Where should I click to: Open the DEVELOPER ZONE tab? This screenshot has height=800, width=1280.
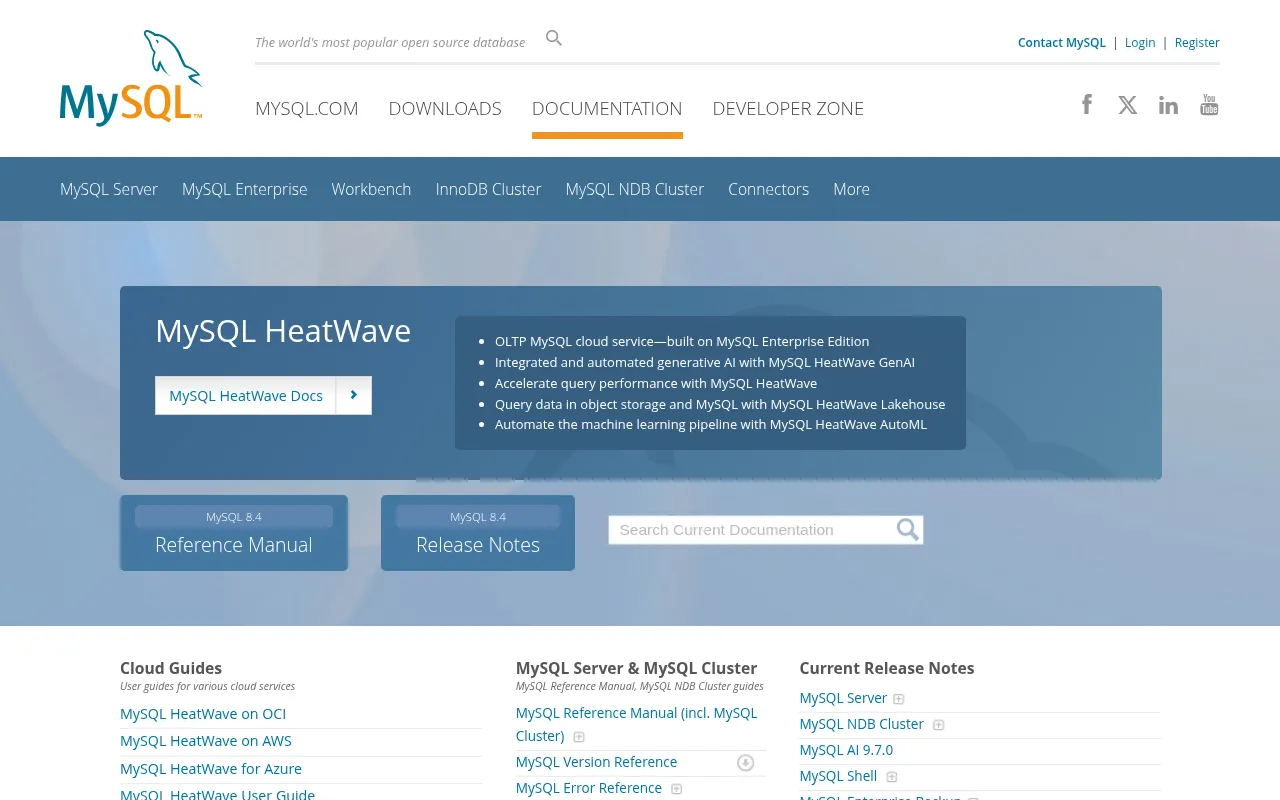[x=788, y=108]
